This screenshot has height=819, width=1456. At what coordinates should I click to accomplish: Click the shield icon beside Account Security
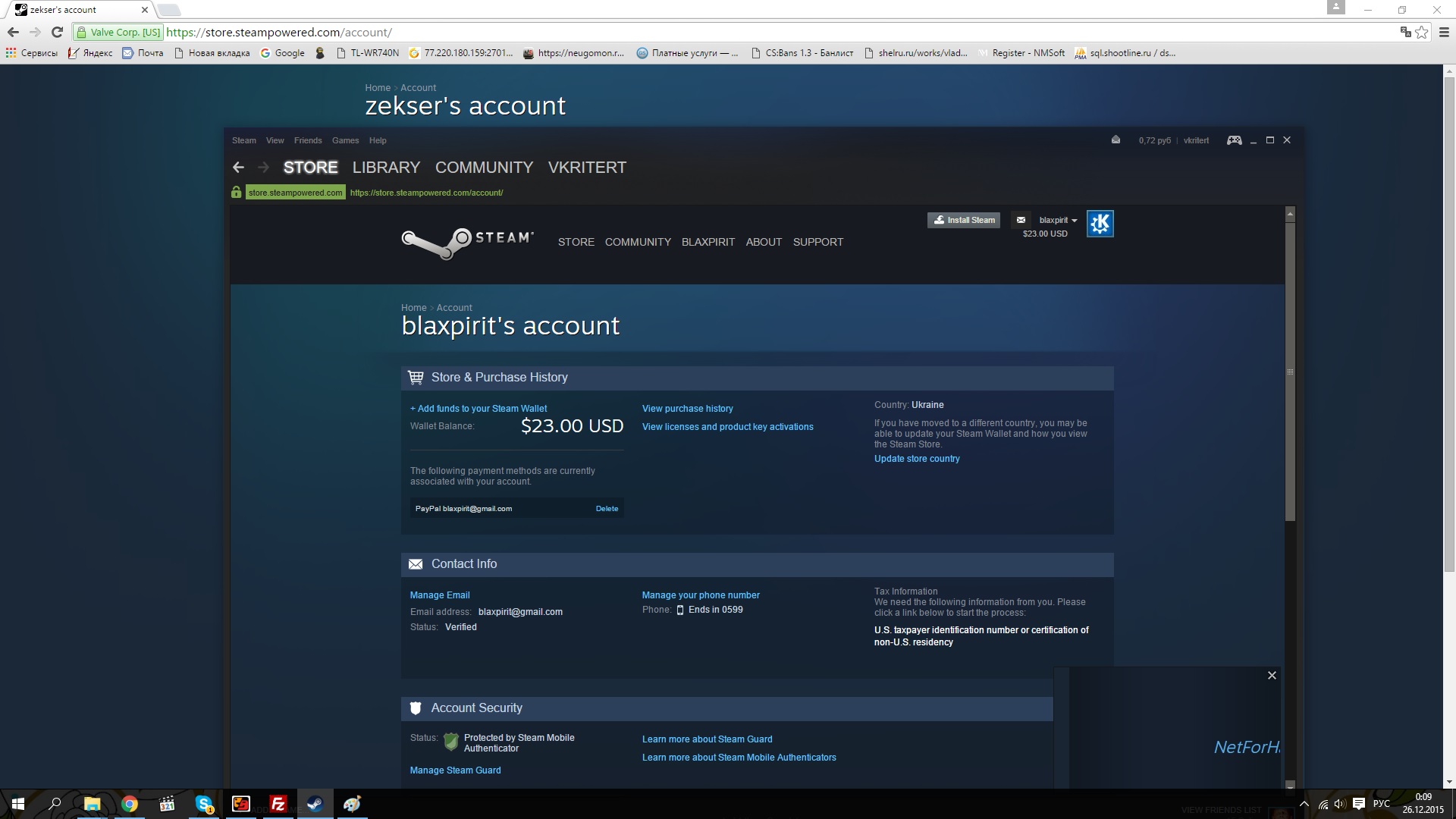(416, 708)
